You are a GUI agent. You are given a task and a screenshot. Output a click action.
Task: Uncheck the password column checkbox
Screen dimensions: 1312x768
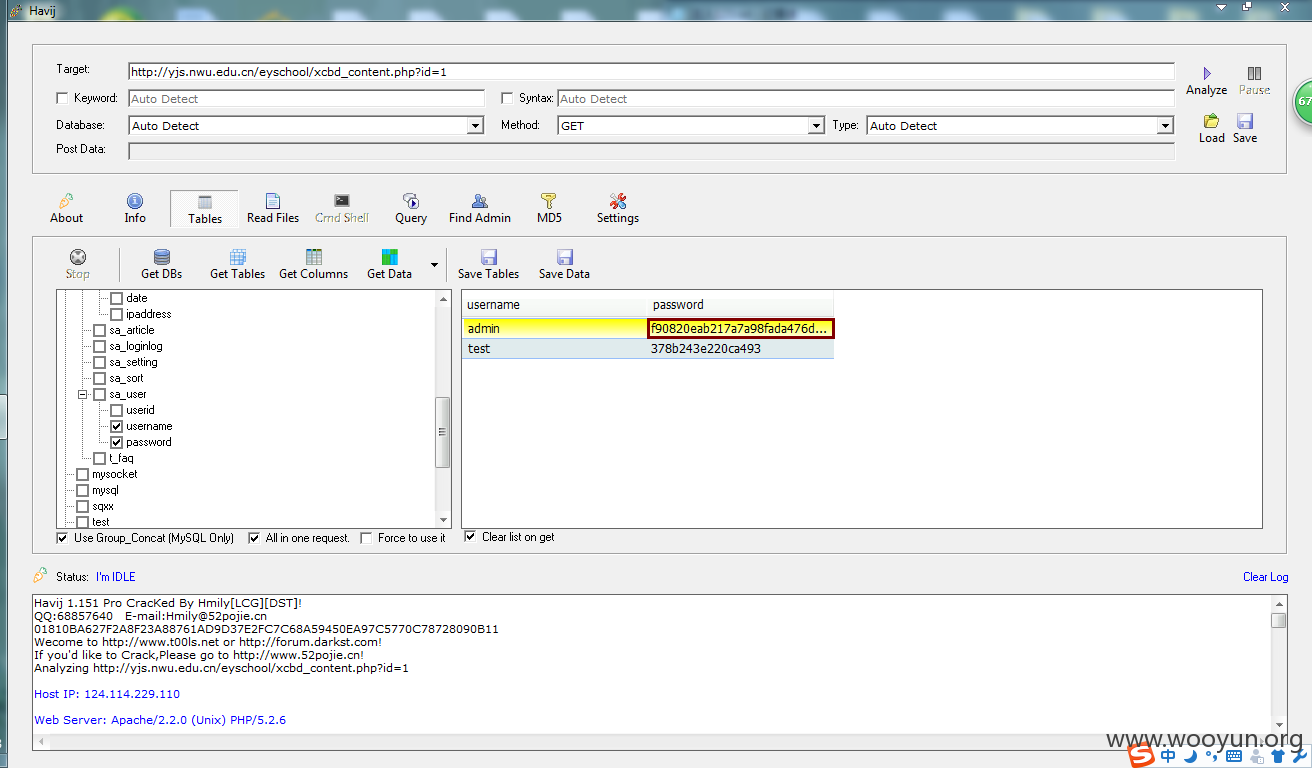click(117, 442)
